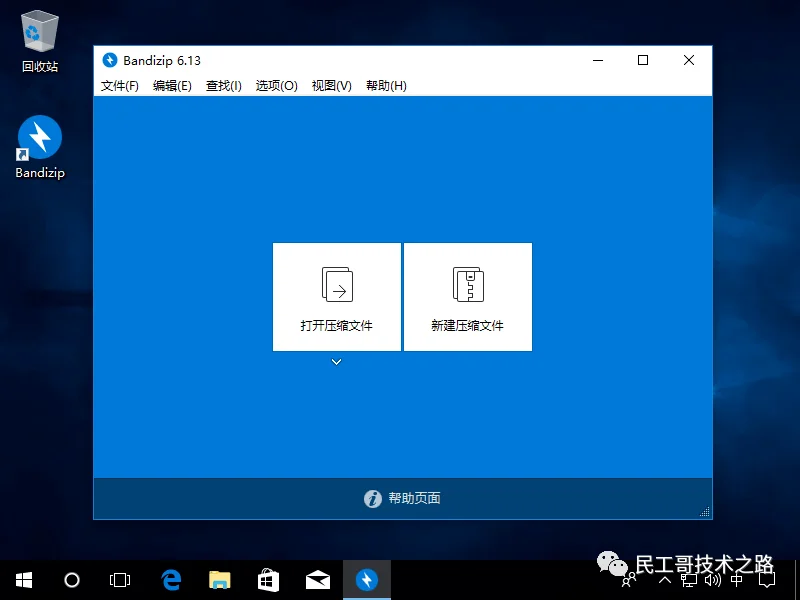Open Task View from the taskbar

click(120, 580)
